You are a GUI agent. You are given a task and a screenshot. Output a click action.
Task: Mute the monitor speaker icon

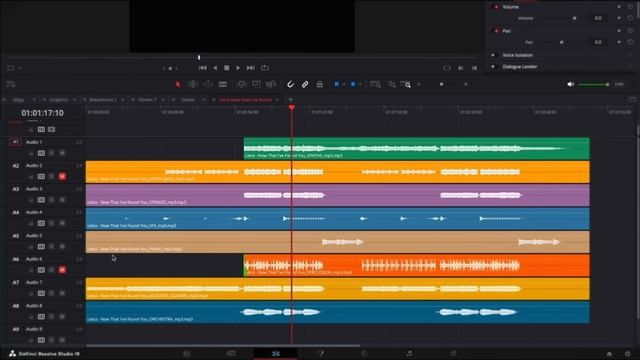(571, 84)
